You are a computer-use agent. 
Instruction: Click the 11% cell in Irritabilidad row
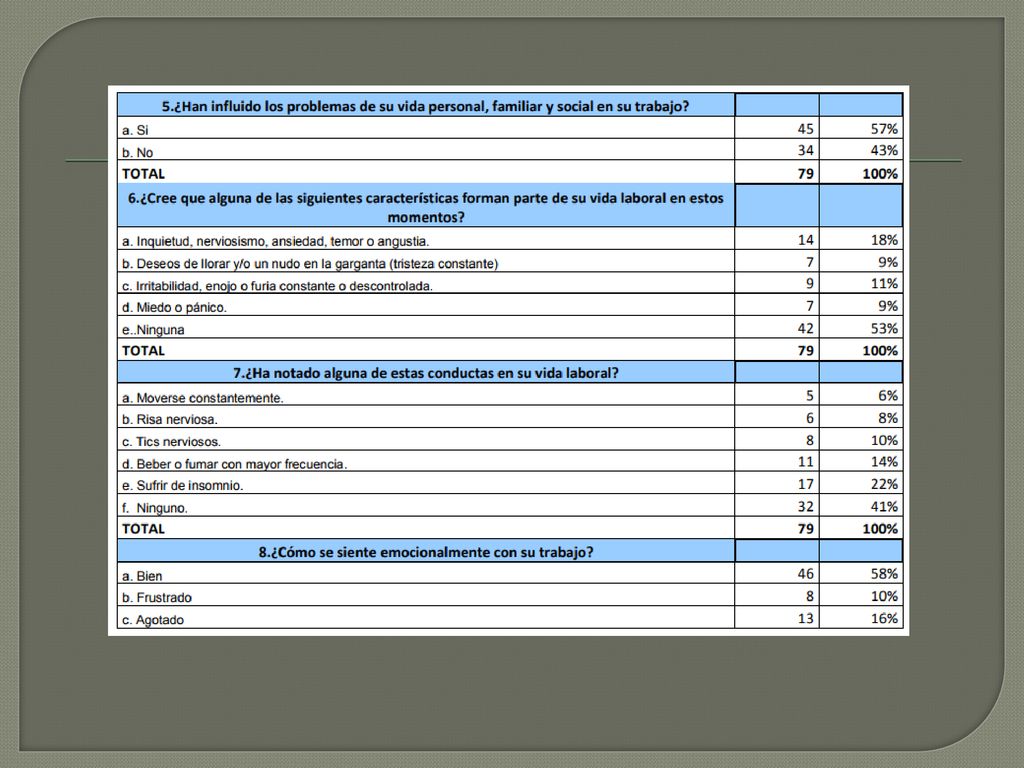click(x=884, y=283)
